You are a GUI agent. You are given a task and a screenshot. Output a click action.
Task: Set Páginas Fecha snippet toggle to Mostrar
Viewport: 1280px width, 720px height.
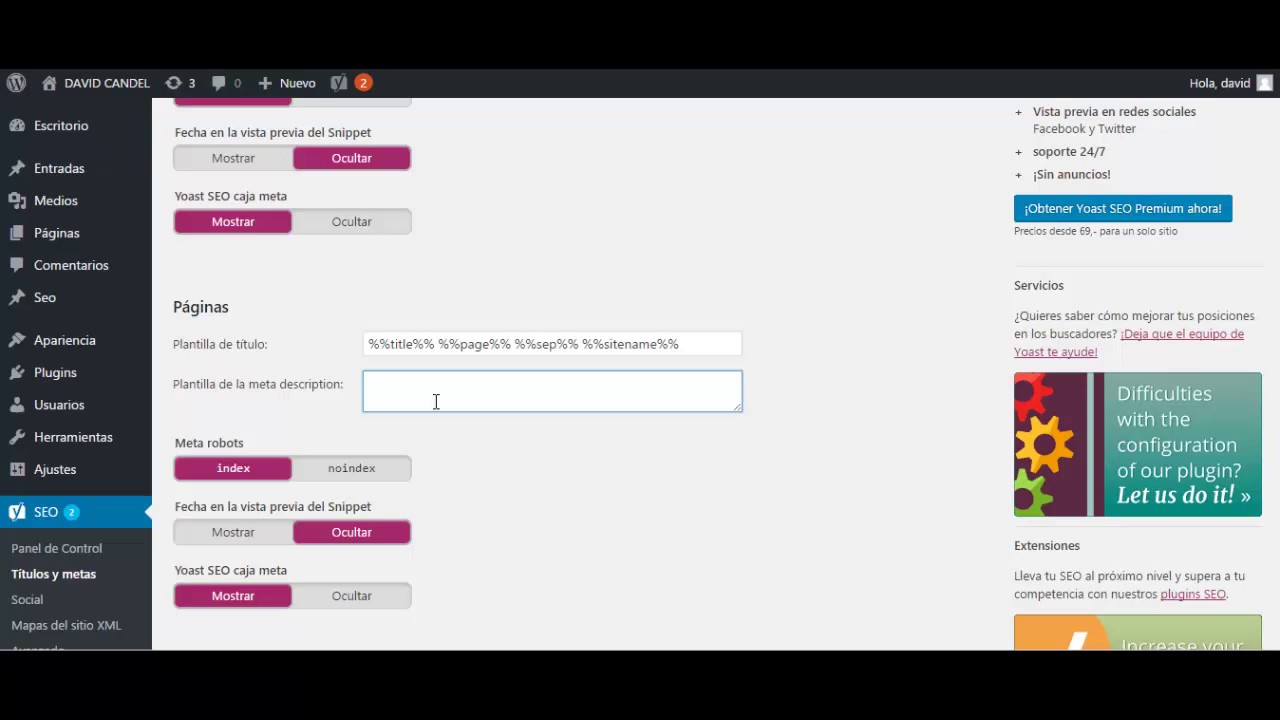tap(233, 532)
